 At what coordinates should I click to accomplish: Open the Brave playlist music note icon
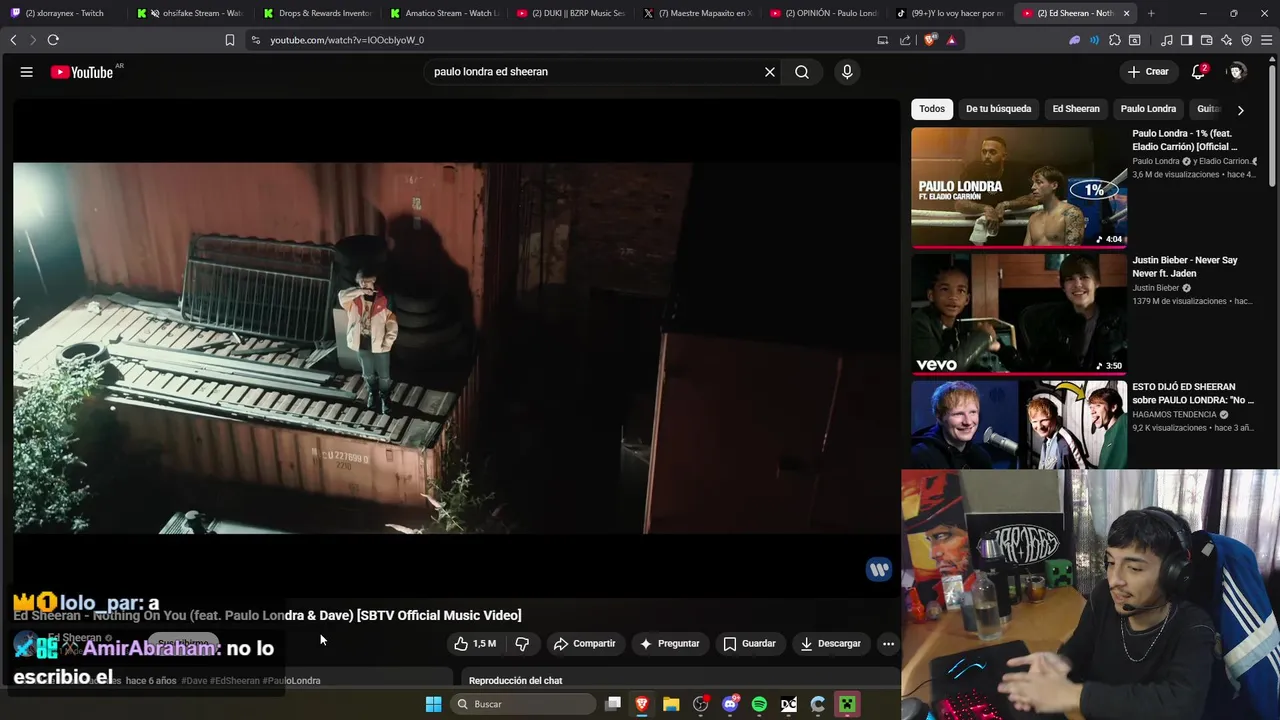tap(1167, 40)
